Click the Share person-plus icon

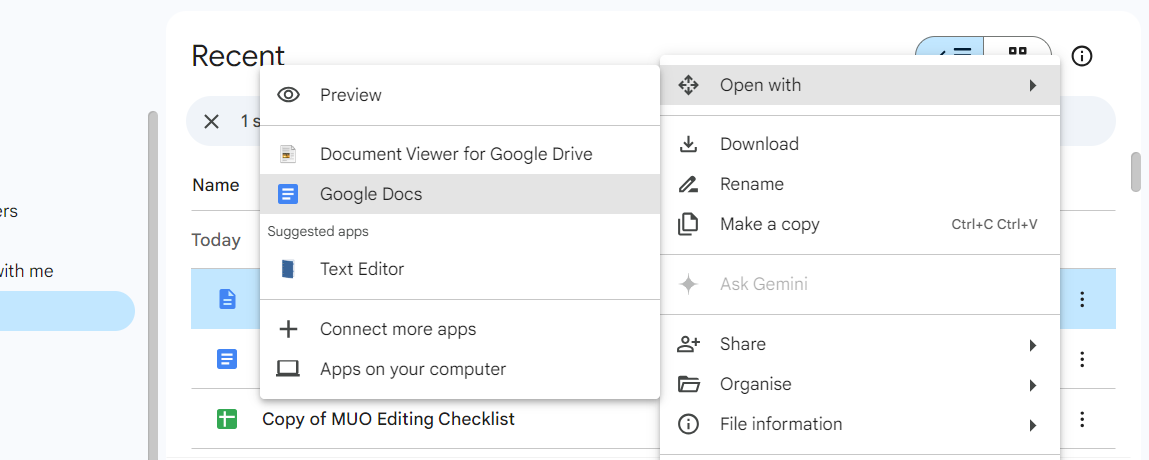click(x=688, y=344)
